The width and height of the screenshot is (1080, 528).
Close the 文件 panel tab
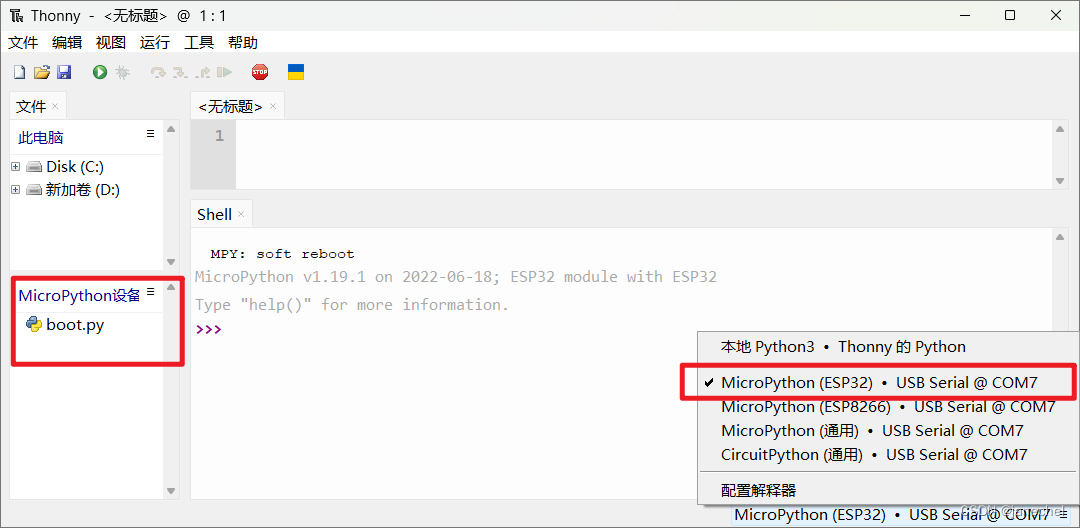[55, 107]
